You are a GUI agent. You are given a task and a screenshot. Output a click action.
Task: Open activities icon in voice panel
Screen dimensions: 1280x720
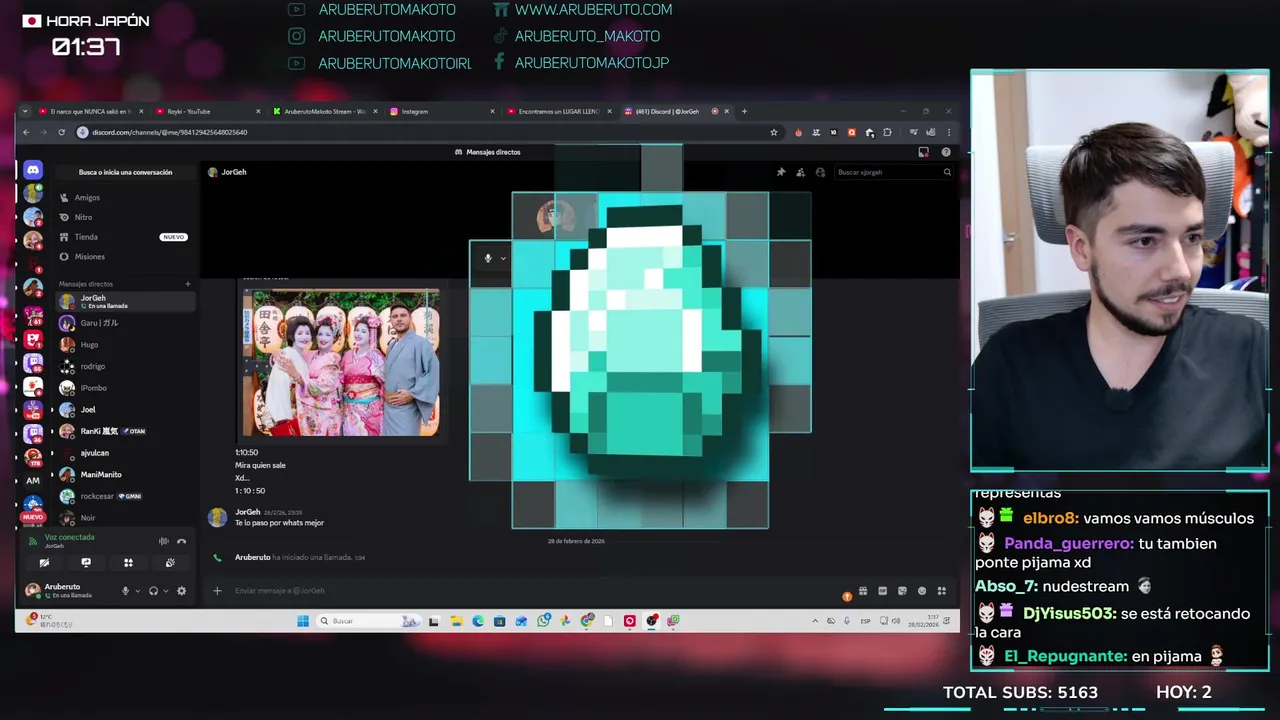pos(128,563)
